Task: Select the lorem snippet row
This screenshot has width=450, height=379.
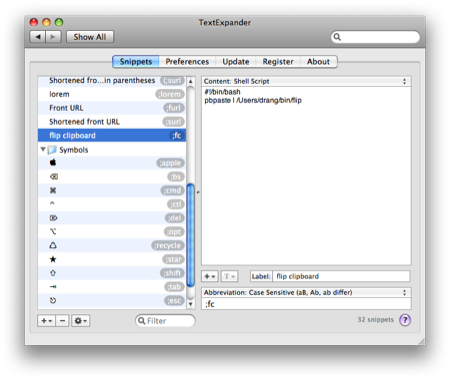Action: tap(112, 94)
